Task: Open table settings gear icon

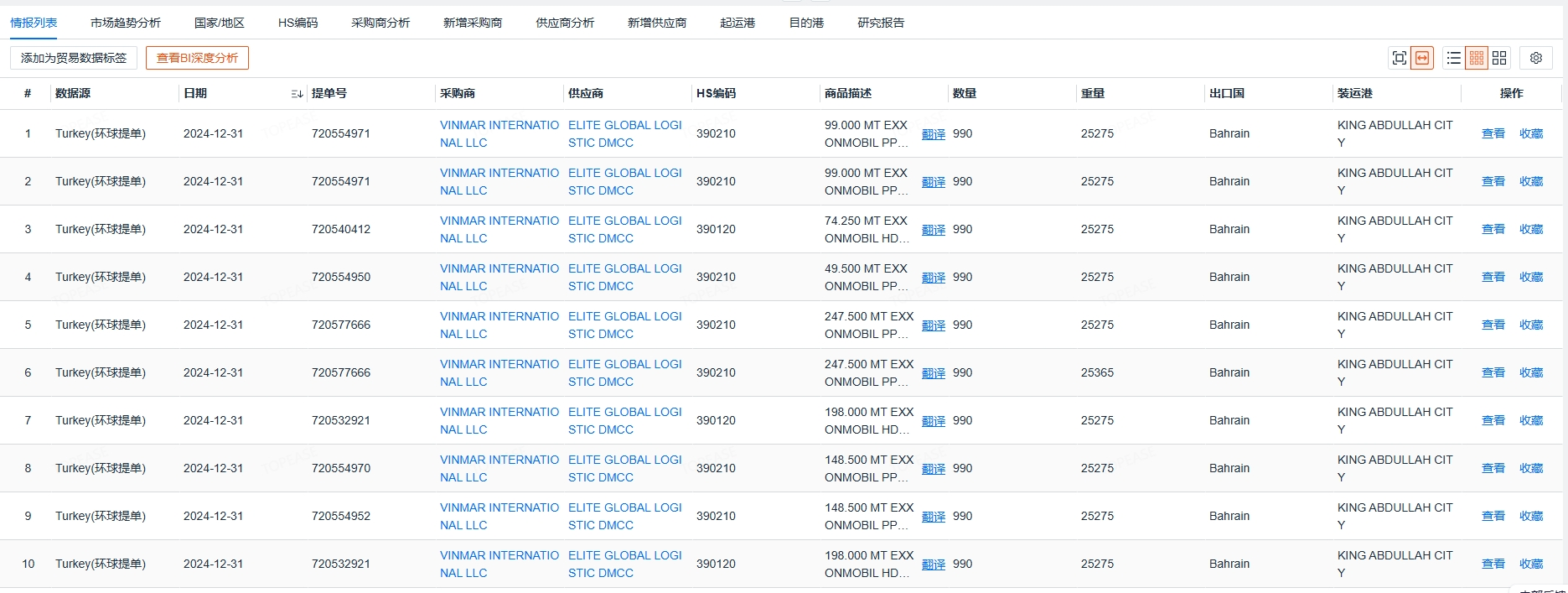Action: click(x=1535, y=58)
